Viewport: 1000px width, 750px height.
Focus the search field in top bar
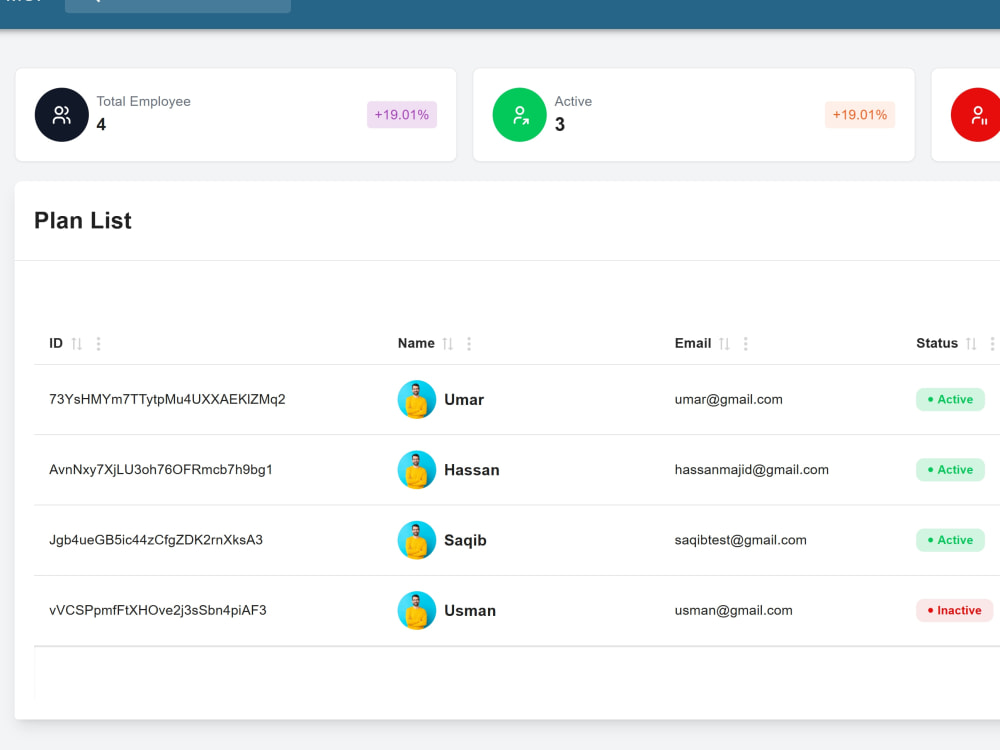[x=178, y=6]
